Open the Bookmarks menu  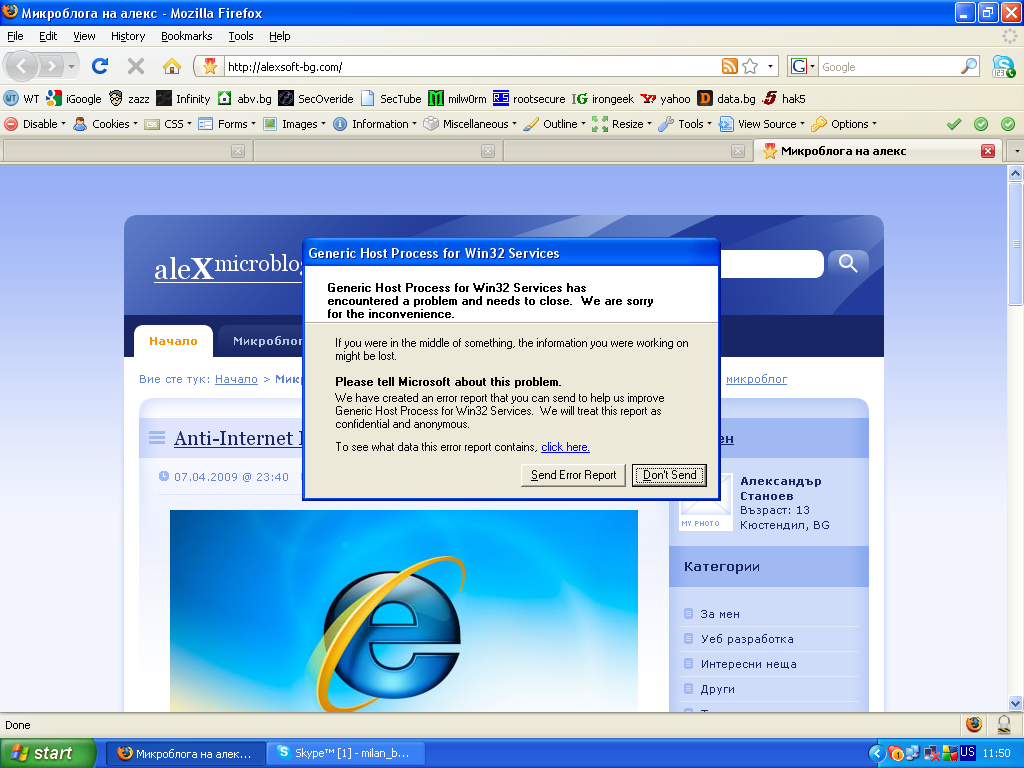[187, 36]
